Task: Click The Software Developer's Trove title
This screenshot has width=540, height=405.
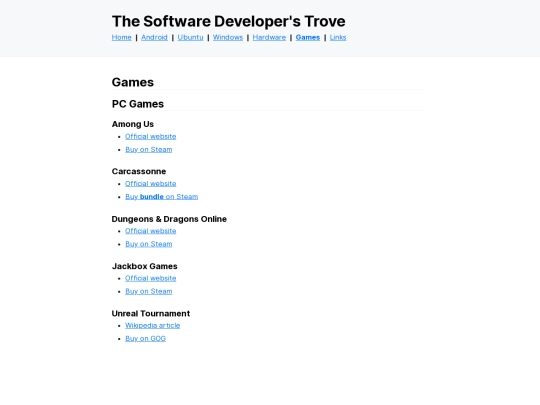Action: tap(229, 21)
